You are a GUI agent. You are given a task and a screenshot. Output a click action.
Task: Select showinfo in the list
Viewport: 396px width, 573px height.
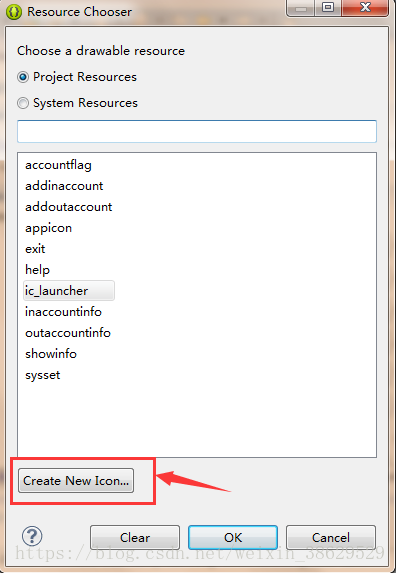pyautogui.click(x=51, y=354)
